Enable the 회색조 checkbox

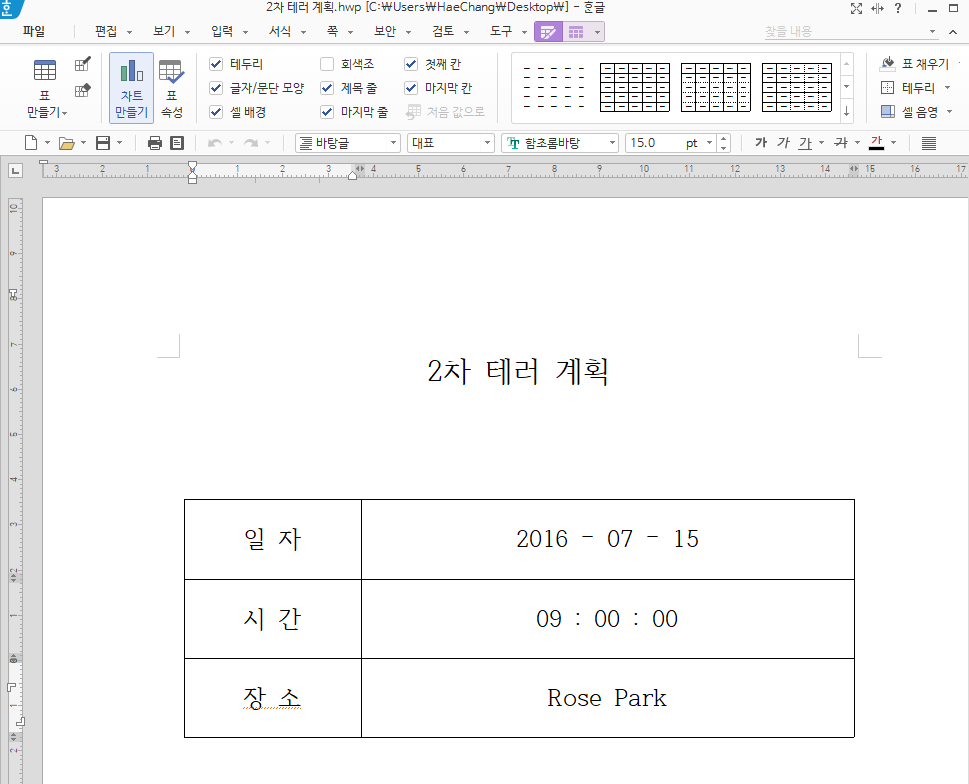[x=327, y=64]
